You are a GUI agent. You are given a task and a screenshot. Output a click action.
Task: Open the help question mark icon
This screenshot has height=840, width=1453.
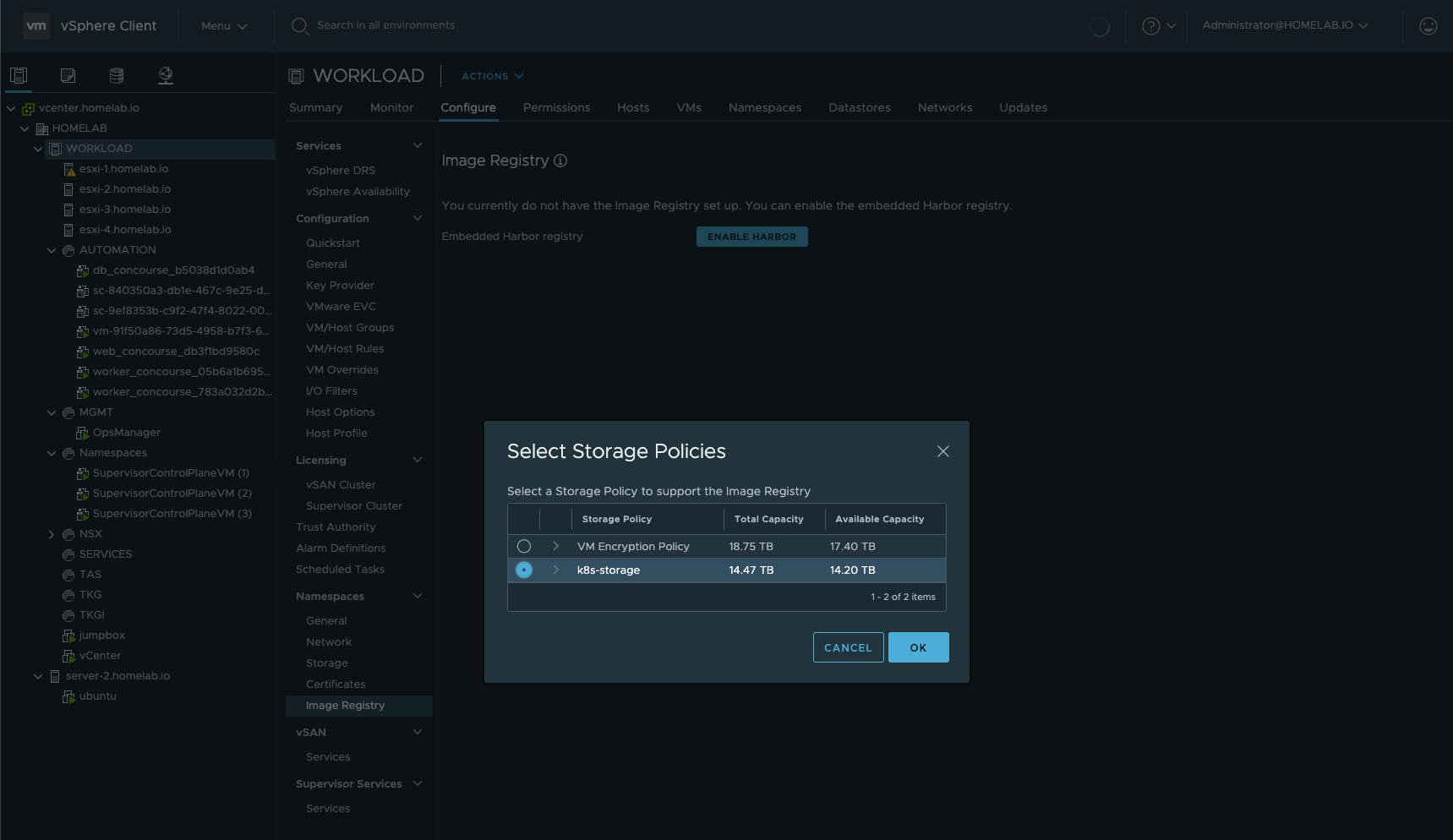[1150, 26]
